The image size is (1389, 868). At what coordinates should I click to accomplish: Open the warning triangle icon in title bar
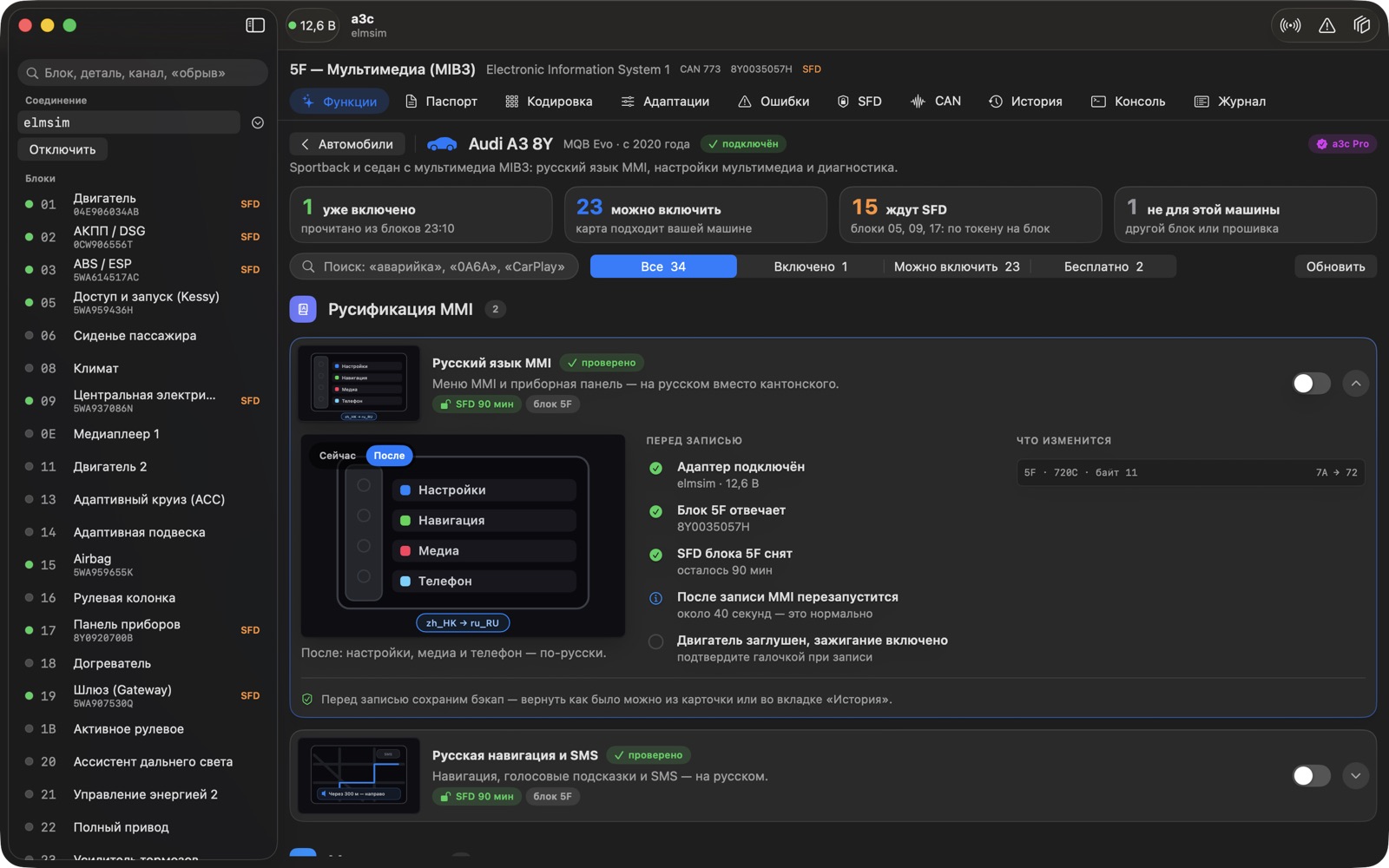1327,26
